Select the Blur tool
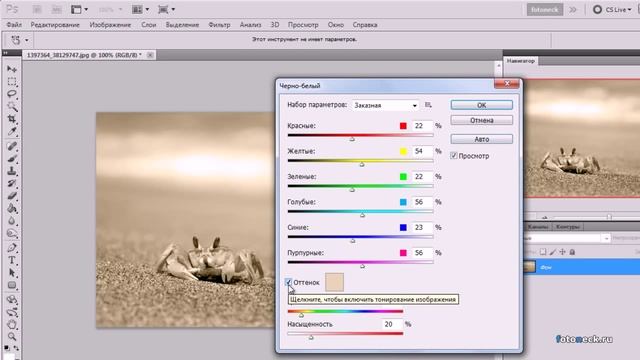The height and width of the screenshot is (360, 640). [12, 221]
